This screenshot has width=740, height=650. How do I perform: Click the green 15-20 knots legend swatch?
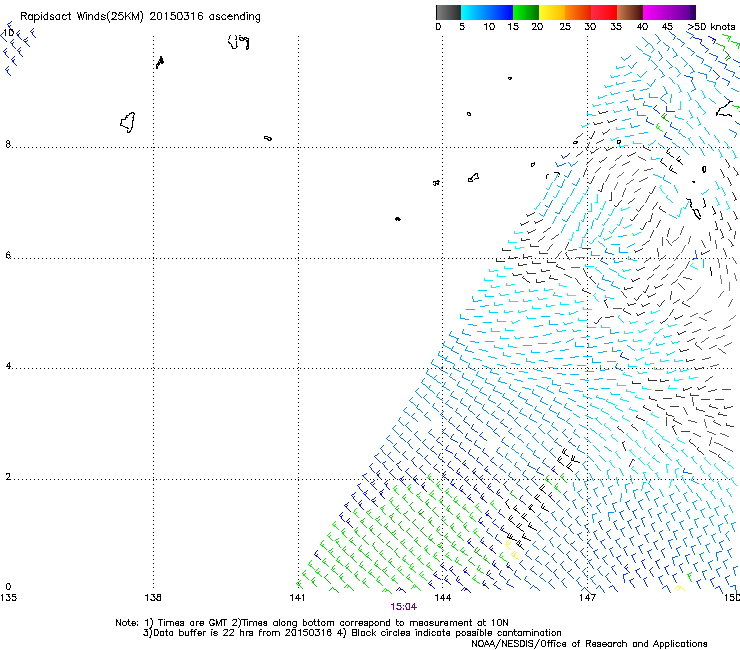[526, 12]
